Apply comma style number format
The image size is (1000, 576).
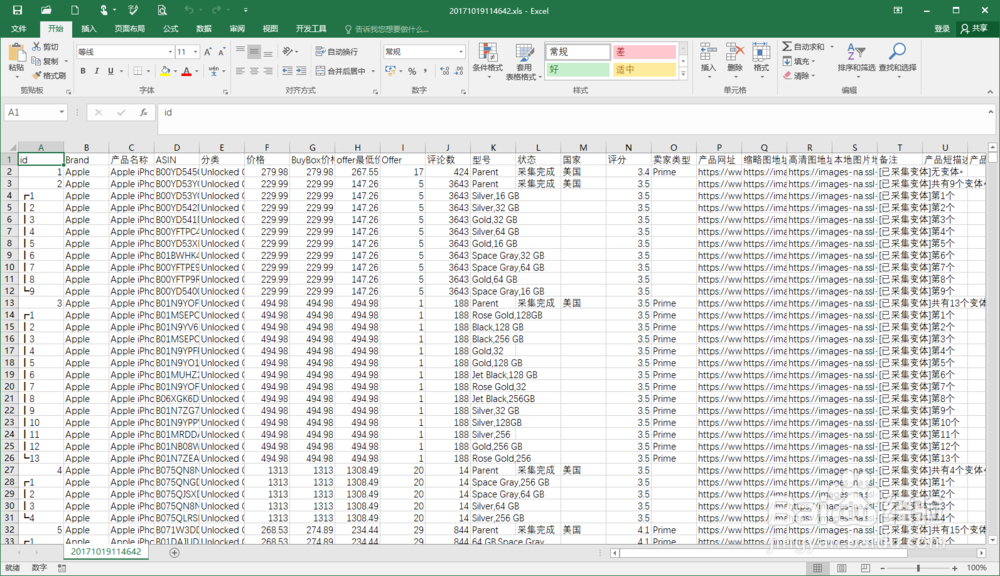click(x=425, y=71)
